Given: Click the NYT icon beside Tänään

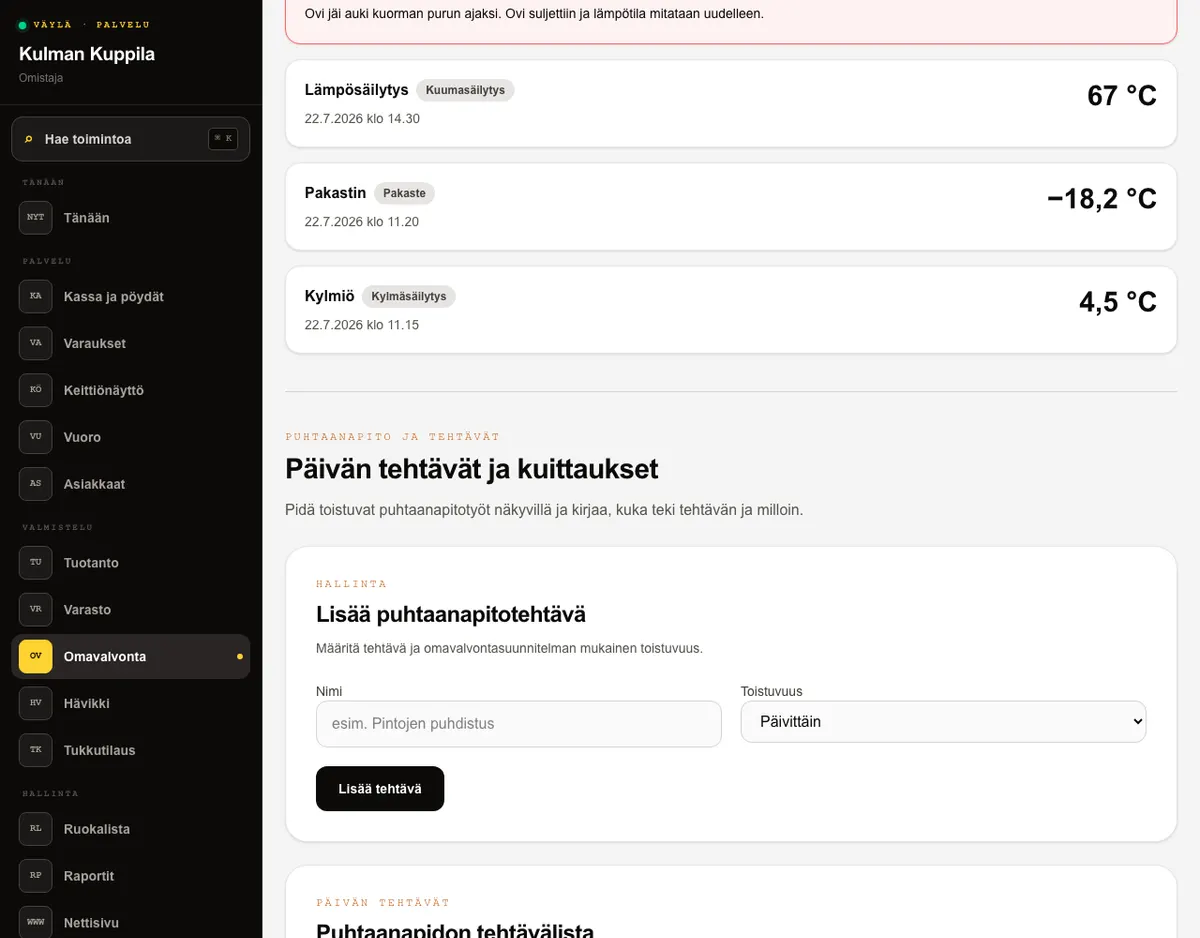Looking at the screenshot, I should click(36, 217).
